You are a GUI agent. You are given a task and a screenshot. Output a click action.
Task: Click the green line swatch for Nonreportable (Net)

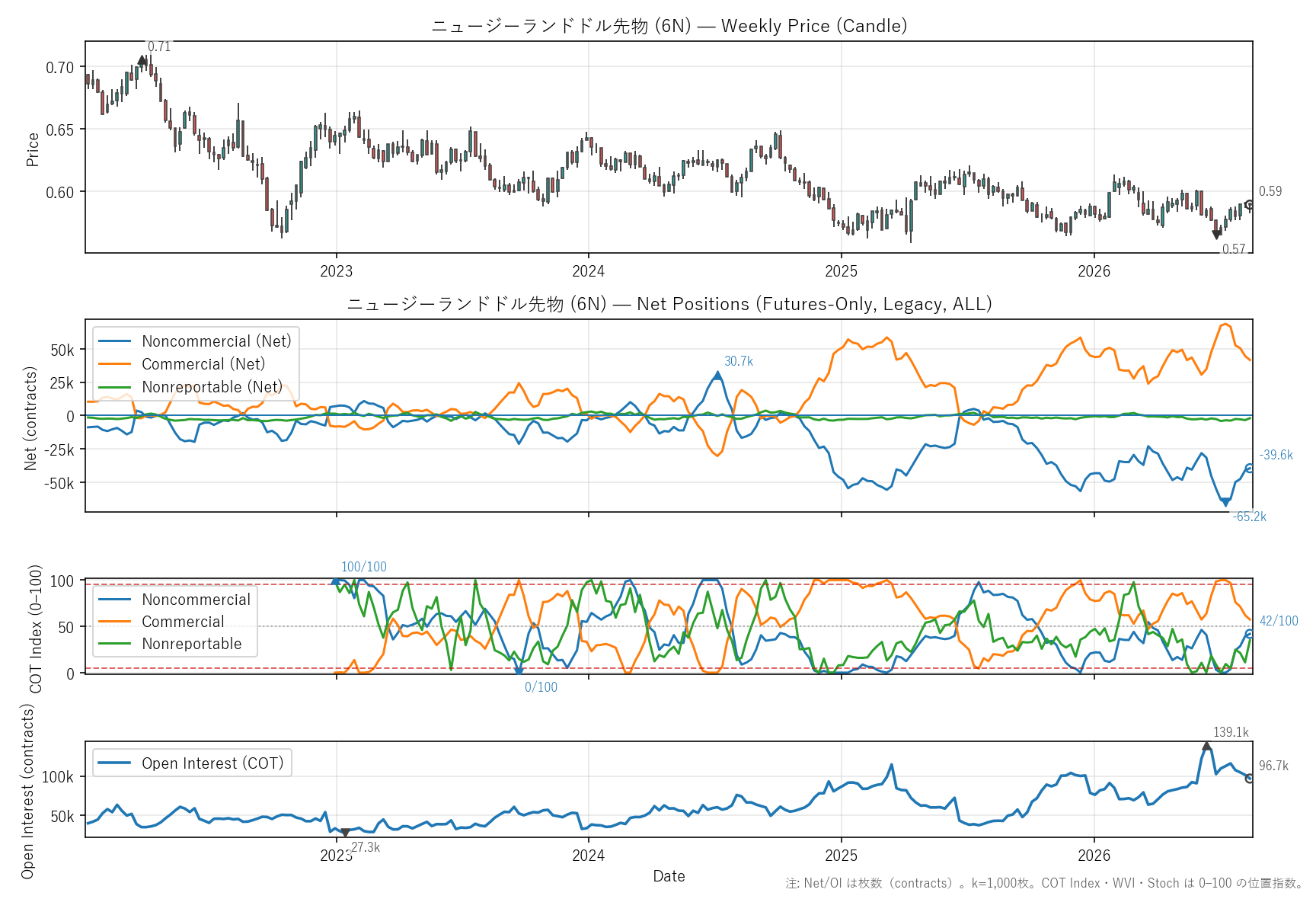click(x=115, y=387)
